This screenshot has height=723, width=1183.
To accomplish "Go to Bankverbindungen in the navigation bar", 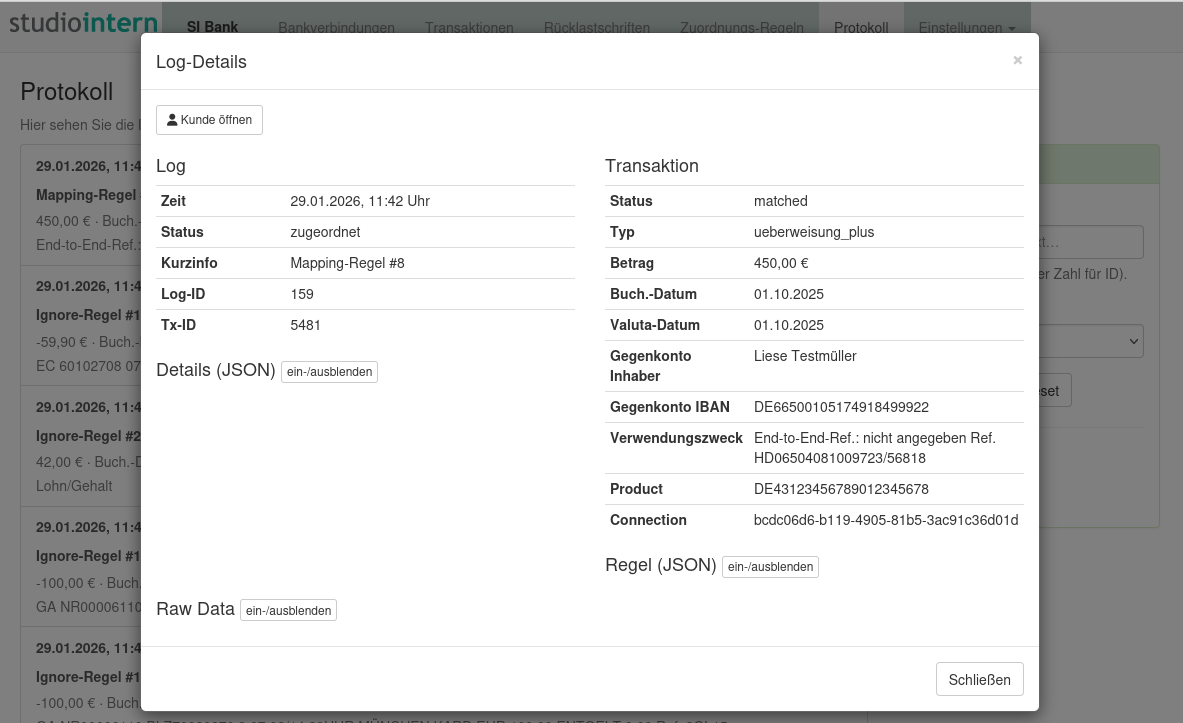I will [x=336, y=28].
